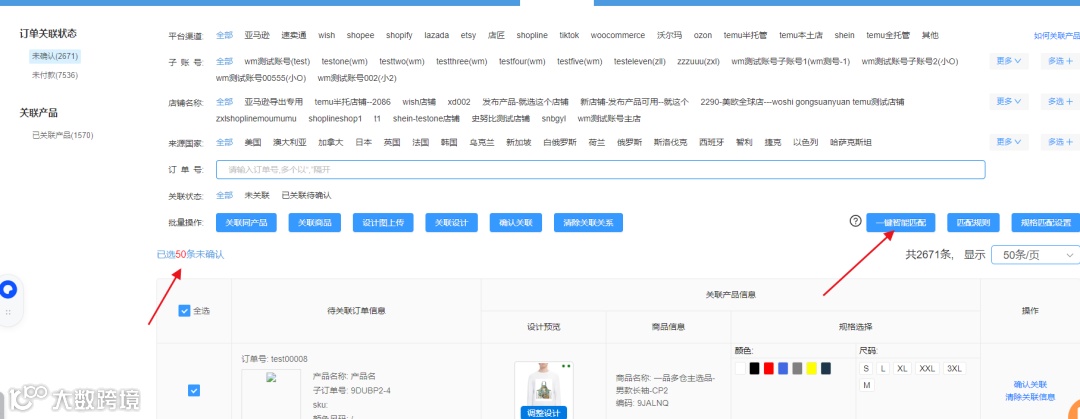Click the 清除关联信息 link in the 操作 column

tap(1030, 397)
